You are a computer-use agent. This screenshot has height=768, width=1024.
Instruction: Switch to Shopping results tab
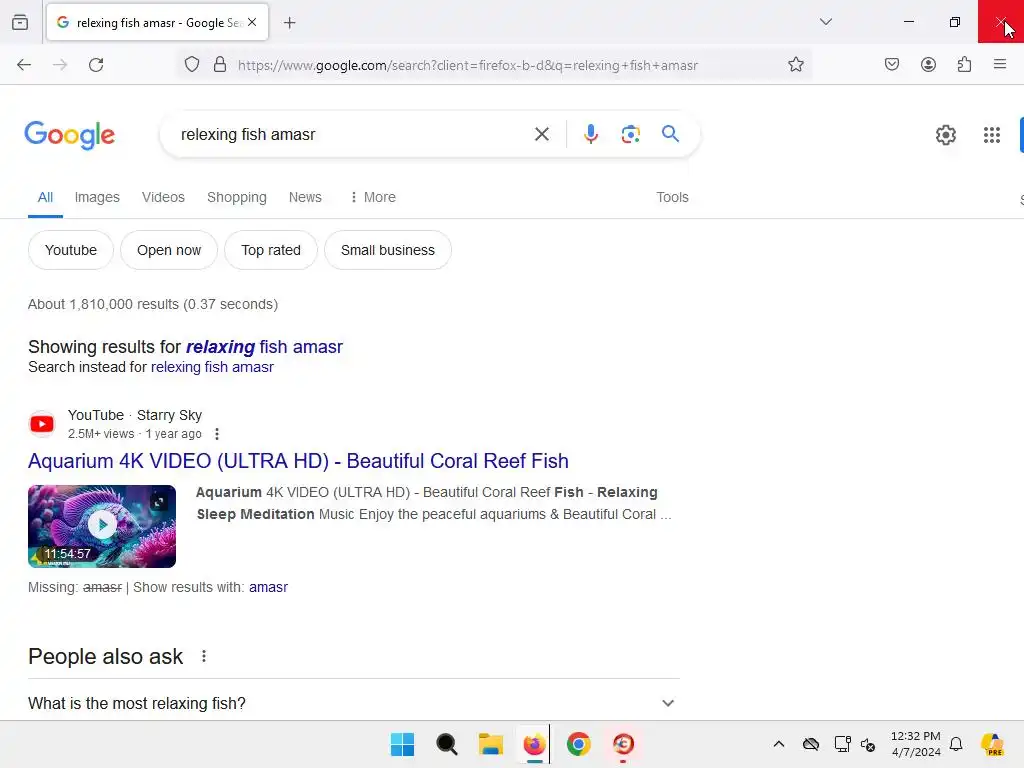click(236, 197)
